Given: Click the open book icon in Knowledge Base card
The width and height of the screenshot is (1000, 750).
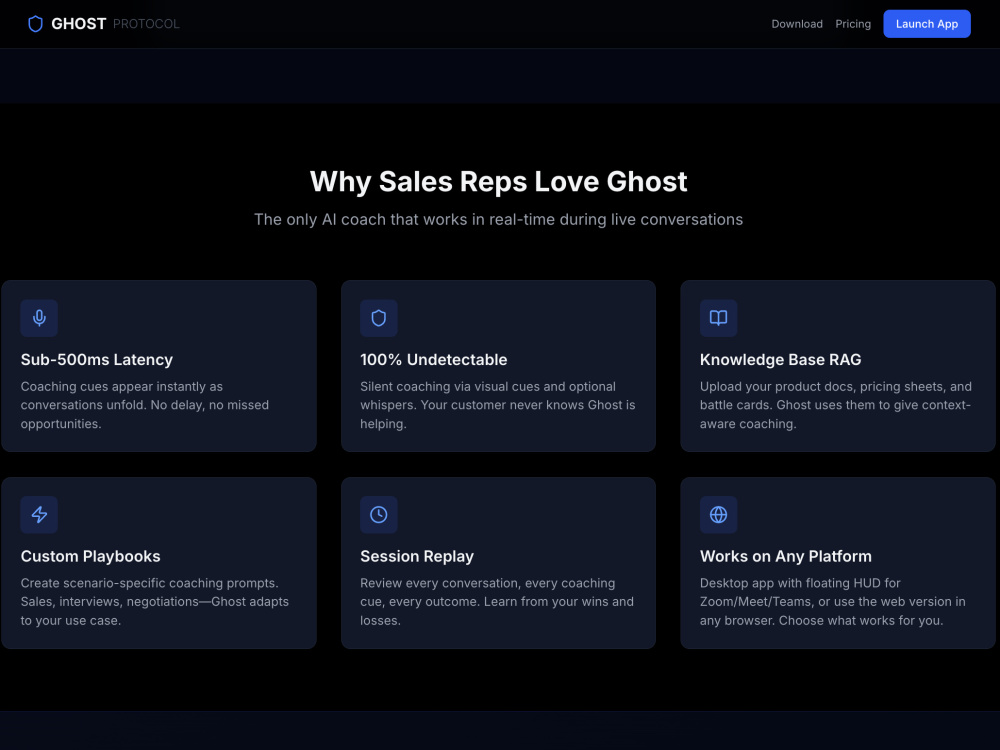Looking at the screenshot, I should point(719,318).
